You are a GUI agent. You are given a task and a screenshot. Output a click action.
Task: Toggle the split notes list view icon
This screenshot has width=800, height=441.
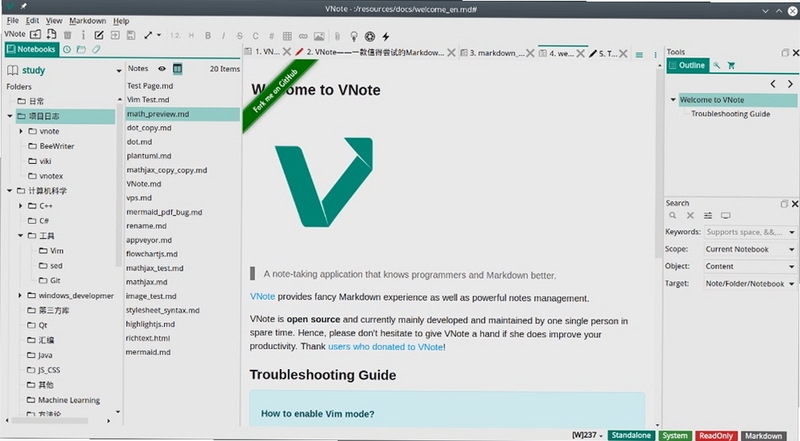(177, 68)
